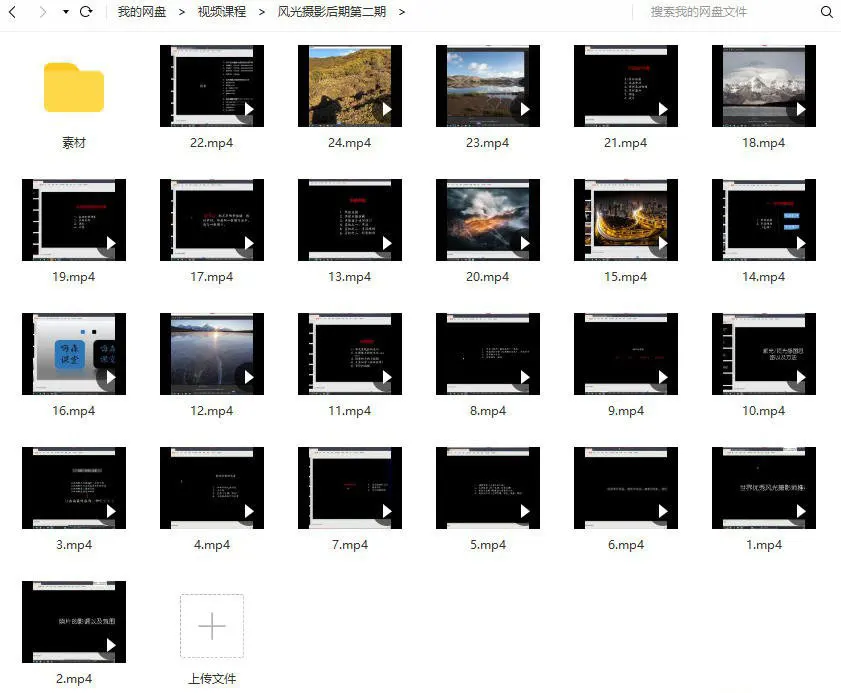The width and height of the screenshot is (841, 693).
Task: Click the back navigation arrow
Action: coord(14,12)
